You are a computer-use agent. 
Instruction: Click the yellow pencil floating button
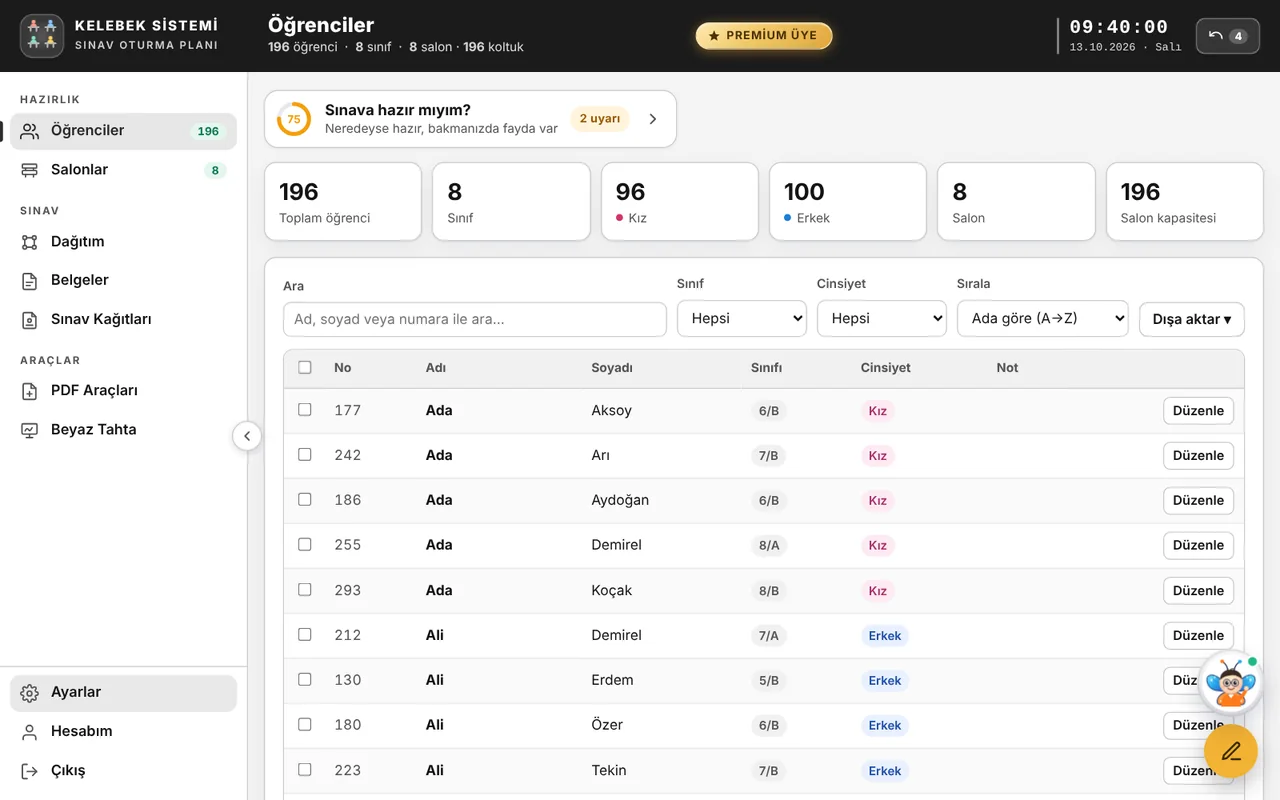pyautogui.click(x=1231, y=751)
